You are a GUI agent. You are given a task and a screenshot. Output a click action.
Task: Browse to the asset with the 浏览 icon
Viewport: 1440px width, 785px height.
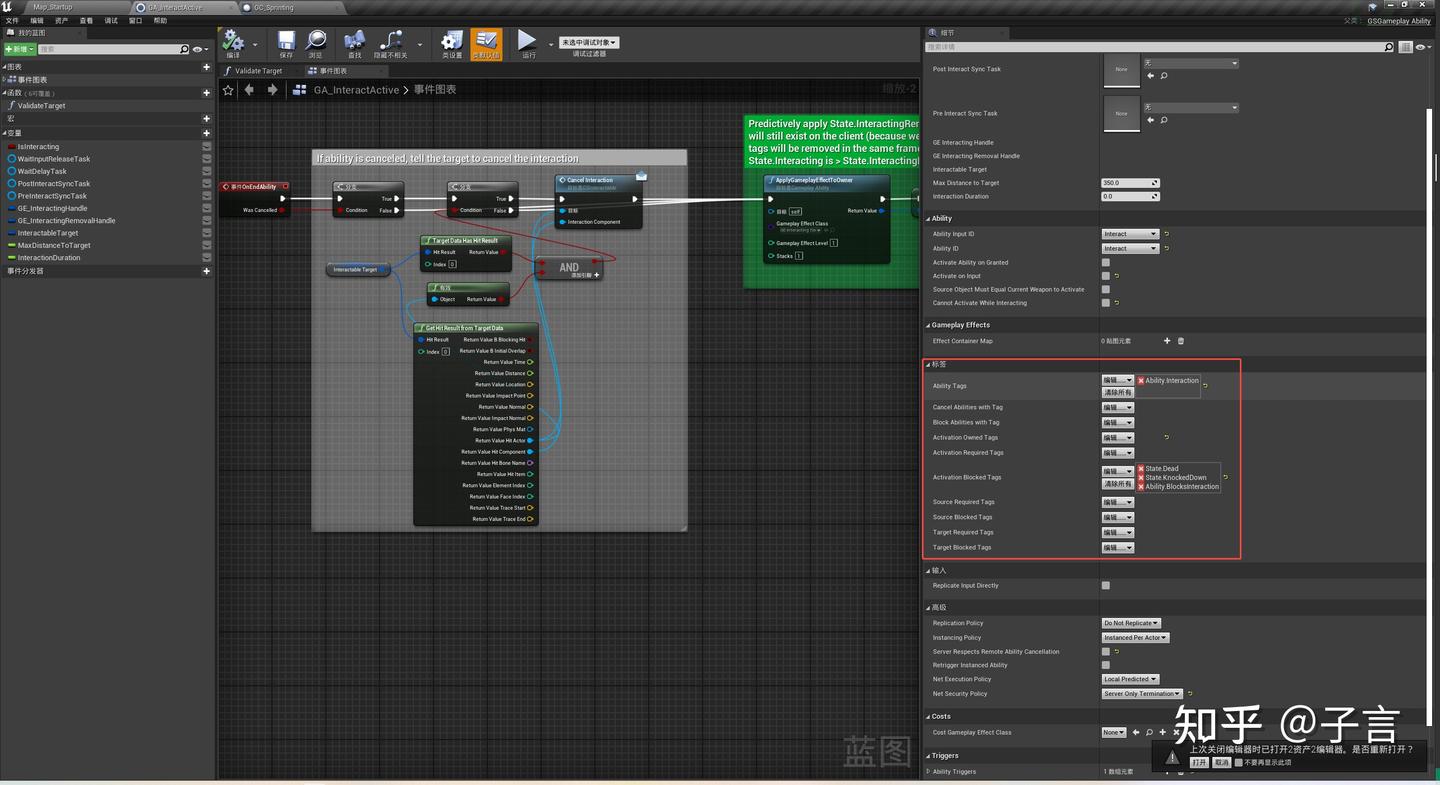[315, 42]
